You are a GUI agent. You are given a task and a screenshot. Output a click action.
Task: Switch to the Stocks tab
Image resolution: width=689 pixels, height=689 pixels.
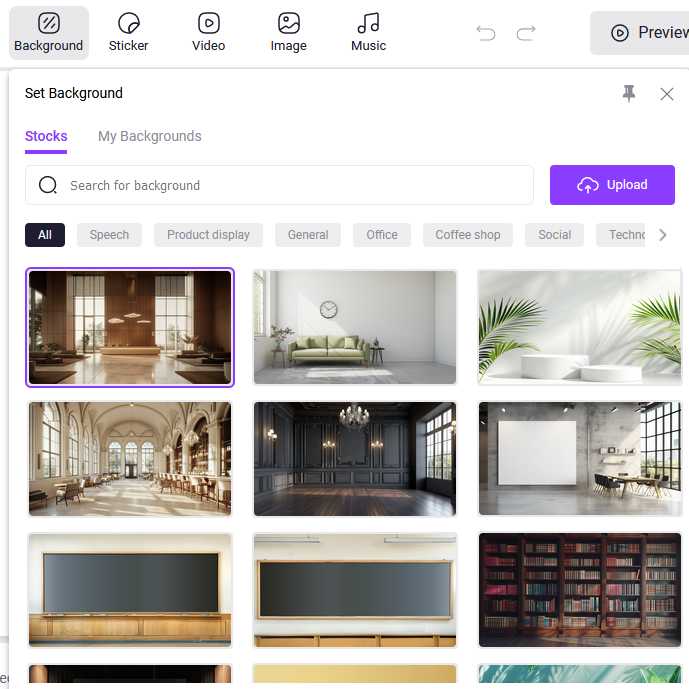[46, 137]
